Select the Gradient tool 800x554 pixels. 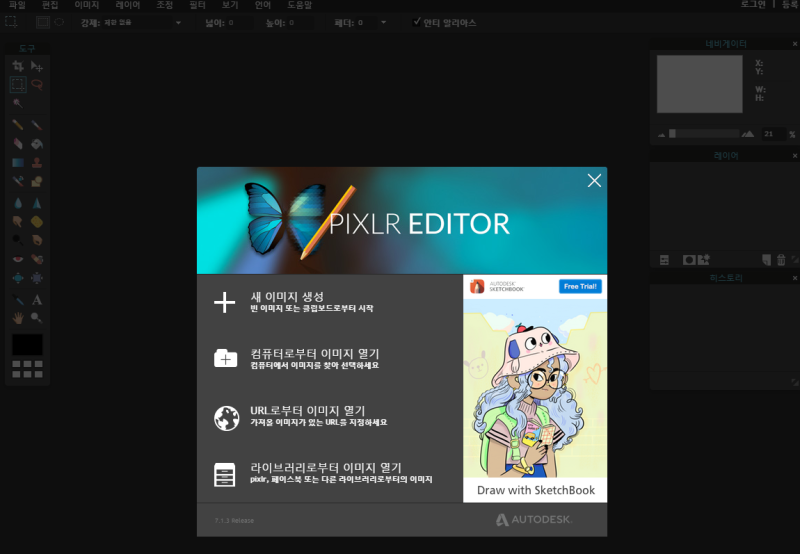point(18,163)
